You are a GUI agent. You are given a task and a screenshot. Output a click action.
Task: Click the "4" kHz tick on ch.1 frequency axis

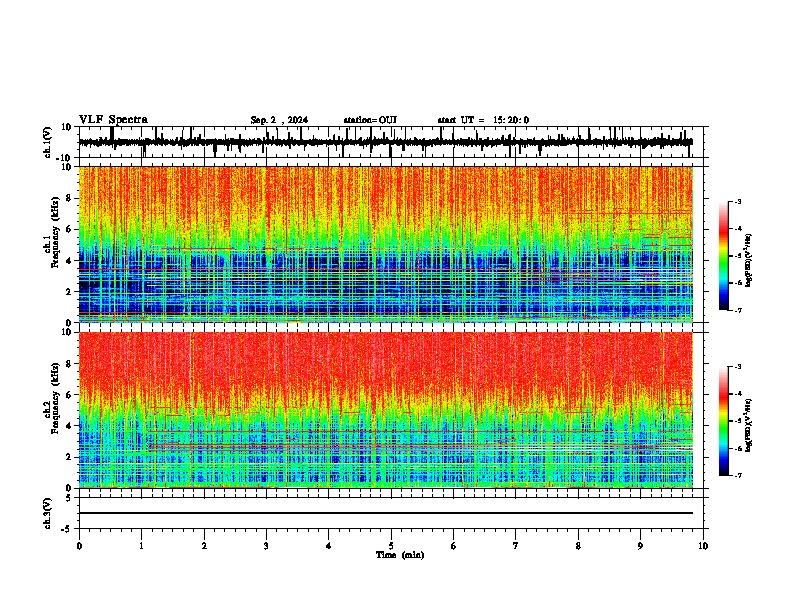[69, 261]
